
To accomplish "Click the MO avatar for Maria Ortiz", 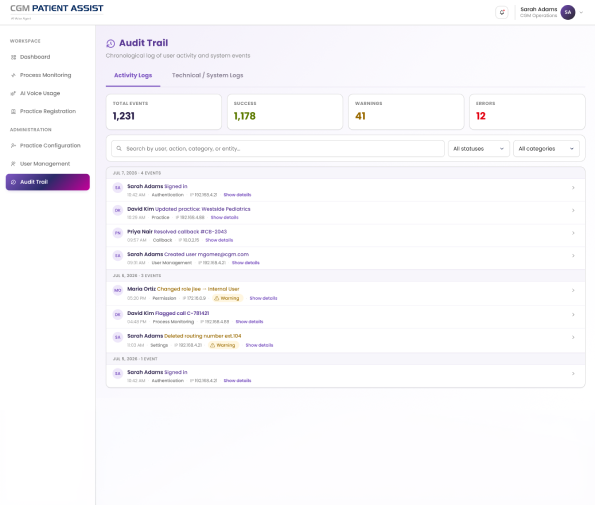I will click(118, 290).
